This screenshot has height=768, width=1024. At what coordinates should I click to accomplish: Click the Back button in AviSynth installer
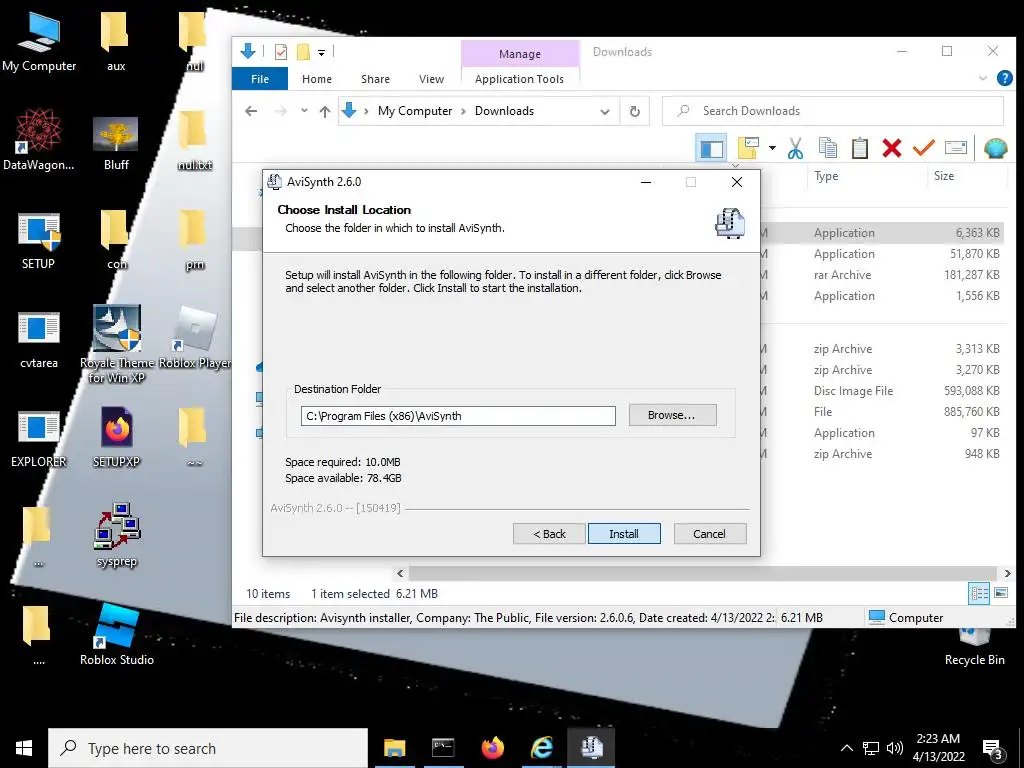coord(549,534)
